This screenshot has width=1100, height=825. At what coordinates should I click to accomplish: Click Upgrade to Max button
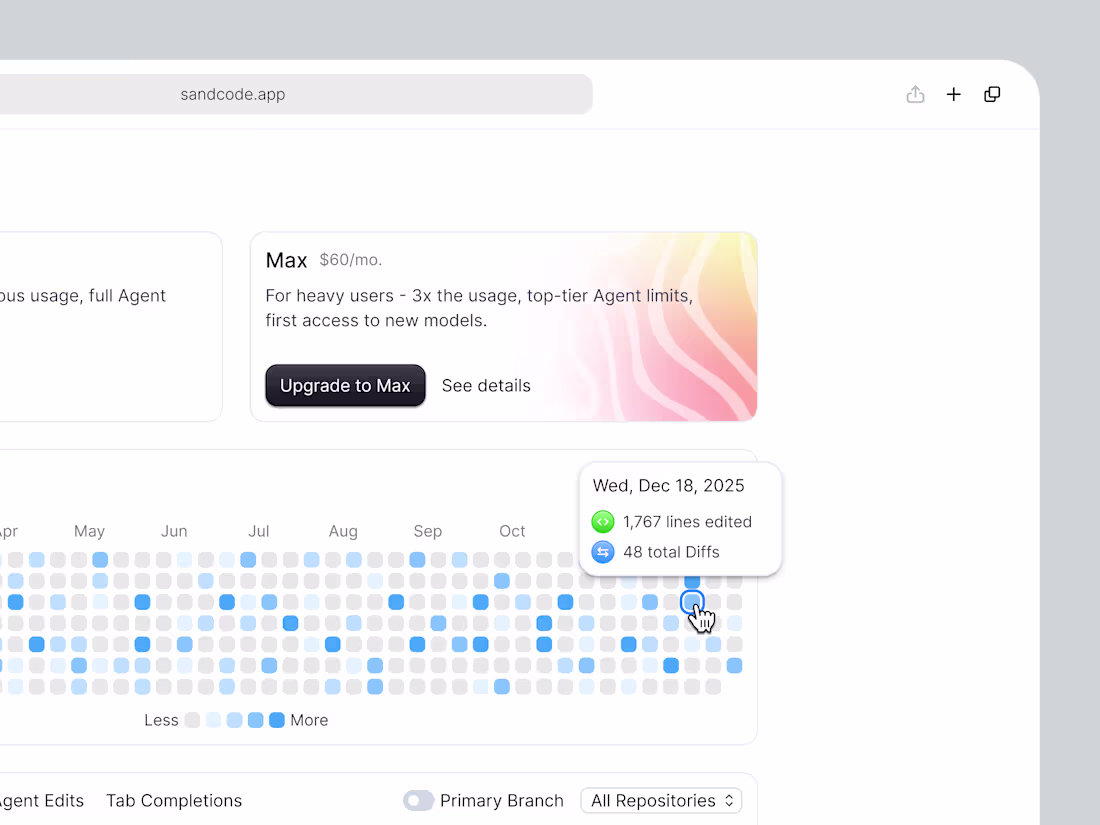[x=345, y=385]
